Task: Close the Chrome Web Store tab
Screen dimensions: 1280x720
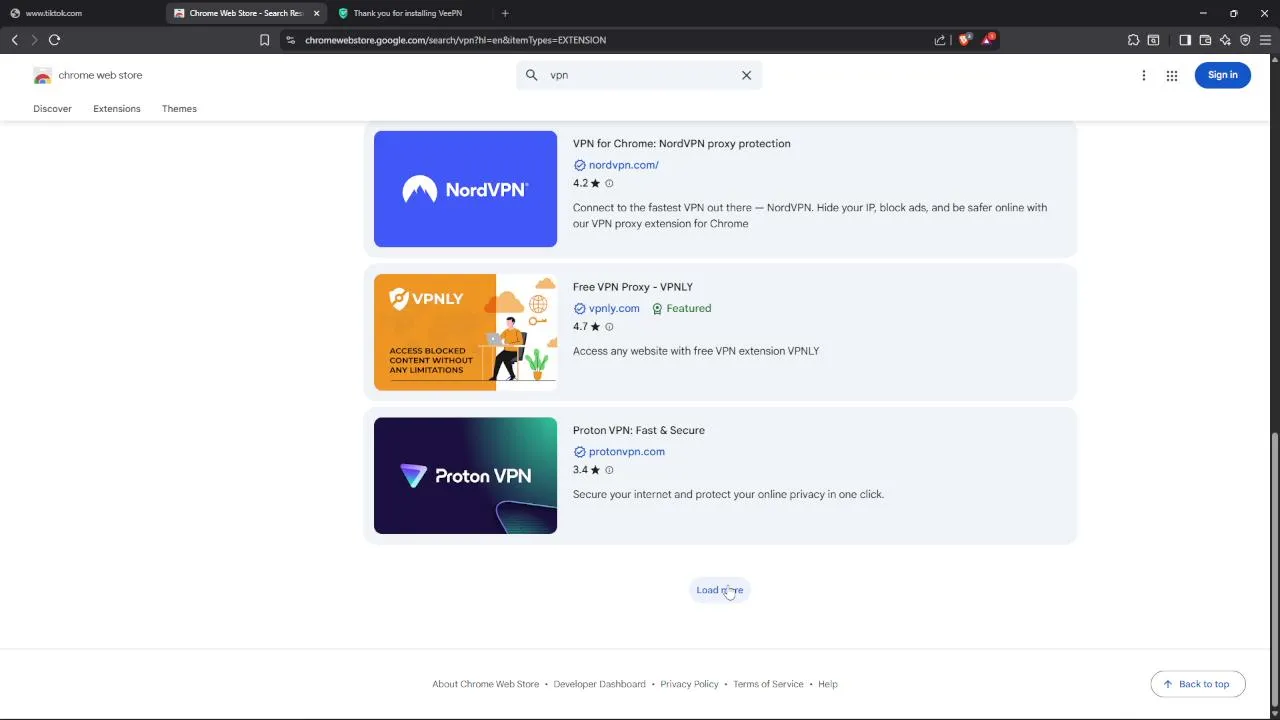Action: click(x=317, y=13)
